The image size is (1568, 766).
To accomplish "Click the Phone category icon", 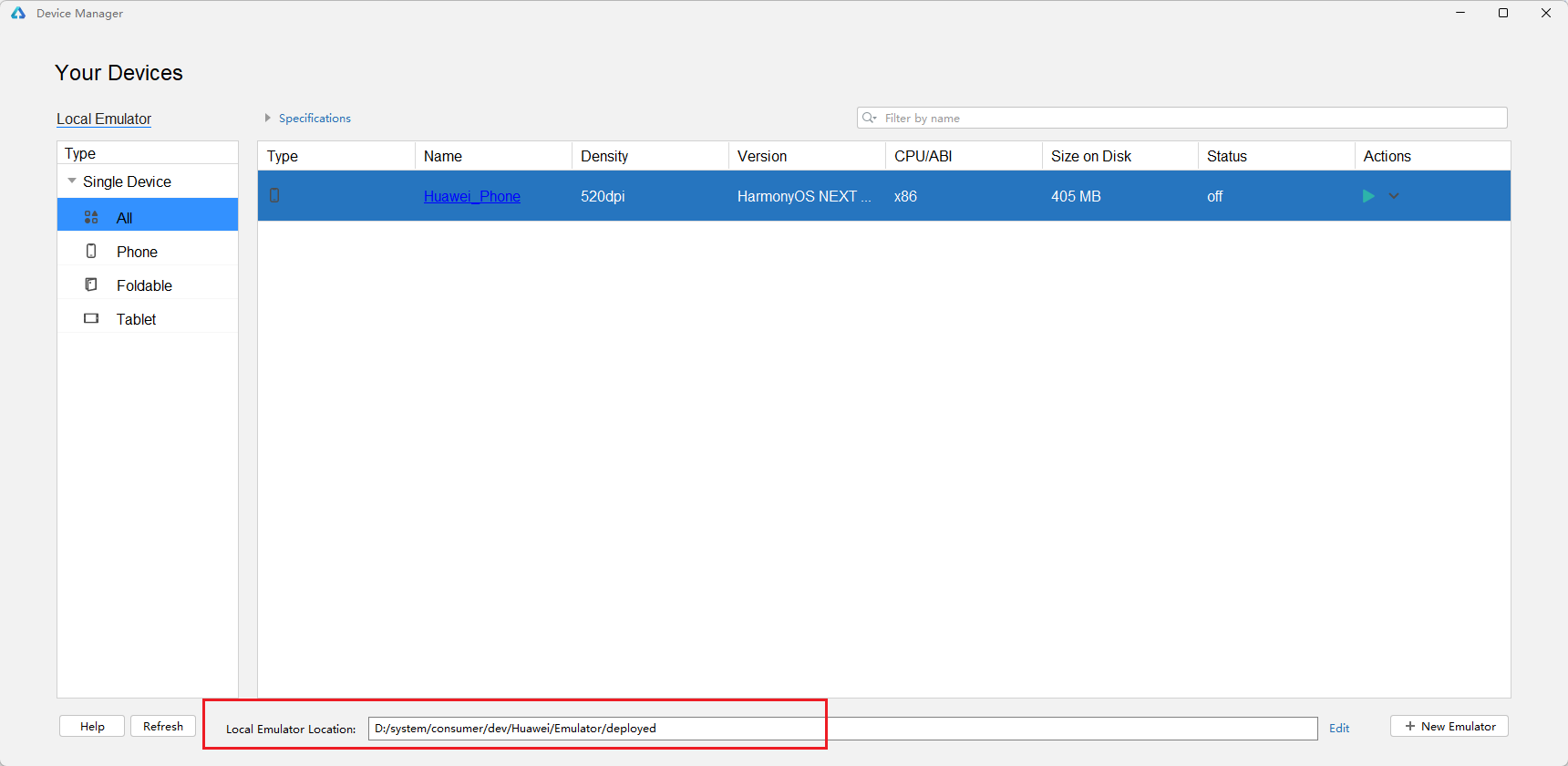I will [x=91, y=251].
